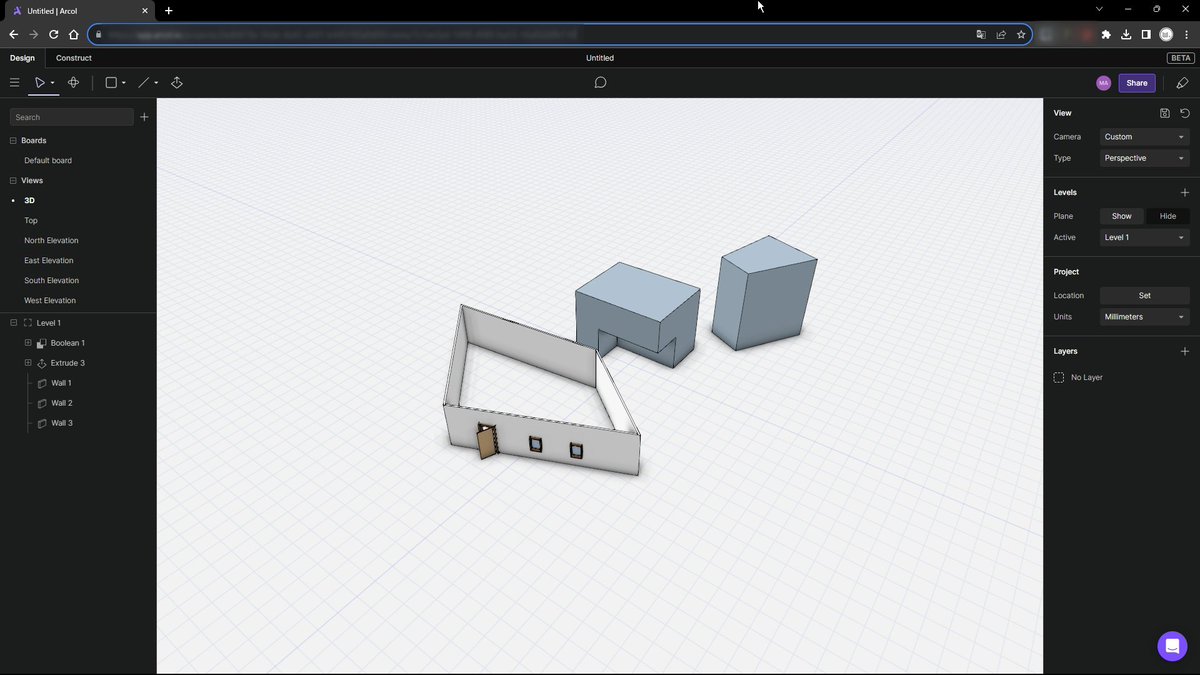Image resolution: width=1200 pixels, height=675 pixels.
Task: Click the Set location button
Action: point(1144,296)
